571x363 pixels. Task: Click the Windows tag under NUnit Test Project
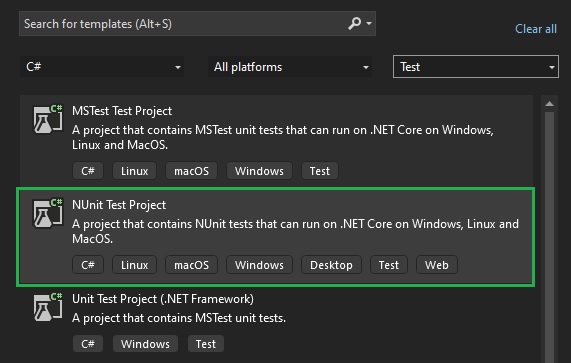coord(259,265)
